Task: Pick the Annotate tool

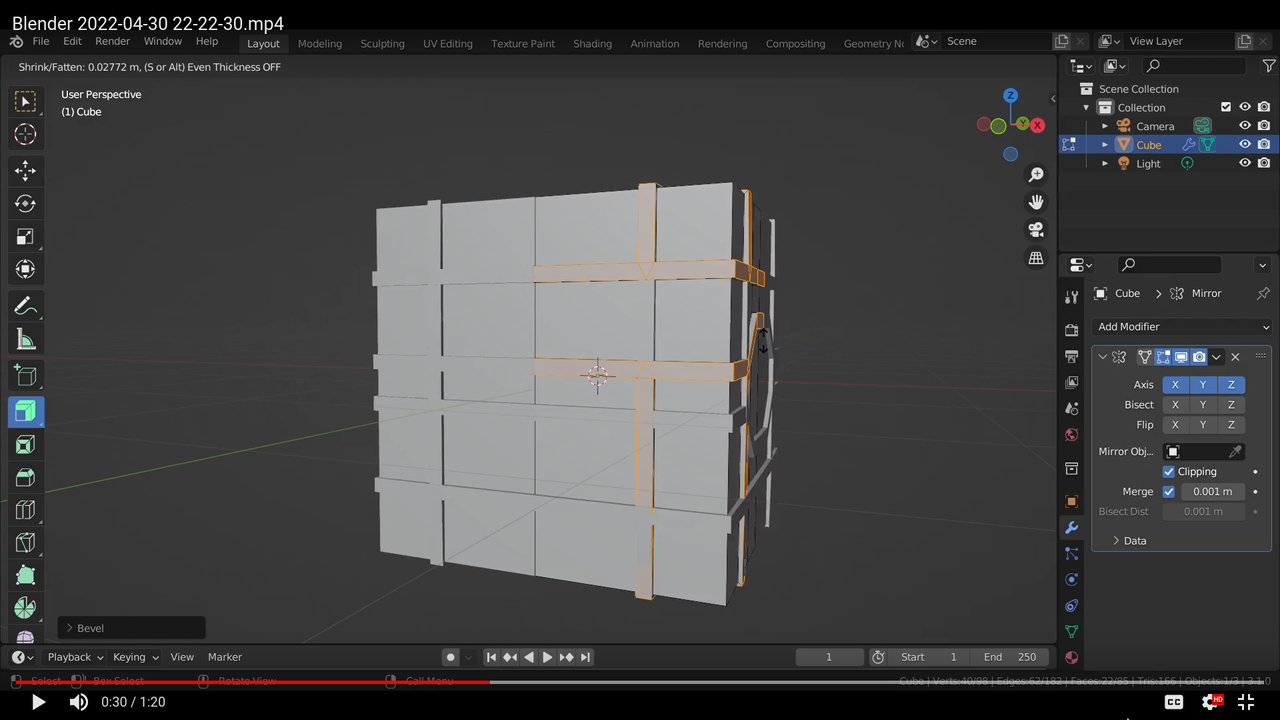Action: (x=25, y=306)
